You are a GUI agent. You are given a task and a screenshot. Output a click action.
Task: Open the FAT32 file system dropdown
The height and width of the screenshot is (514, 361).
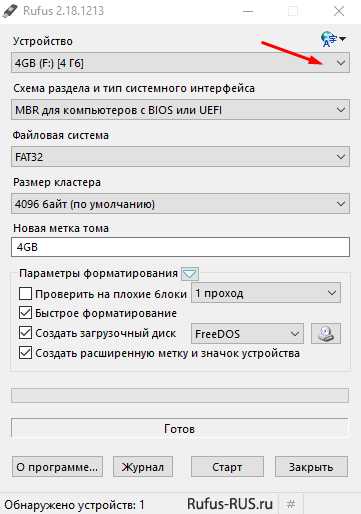180,156
